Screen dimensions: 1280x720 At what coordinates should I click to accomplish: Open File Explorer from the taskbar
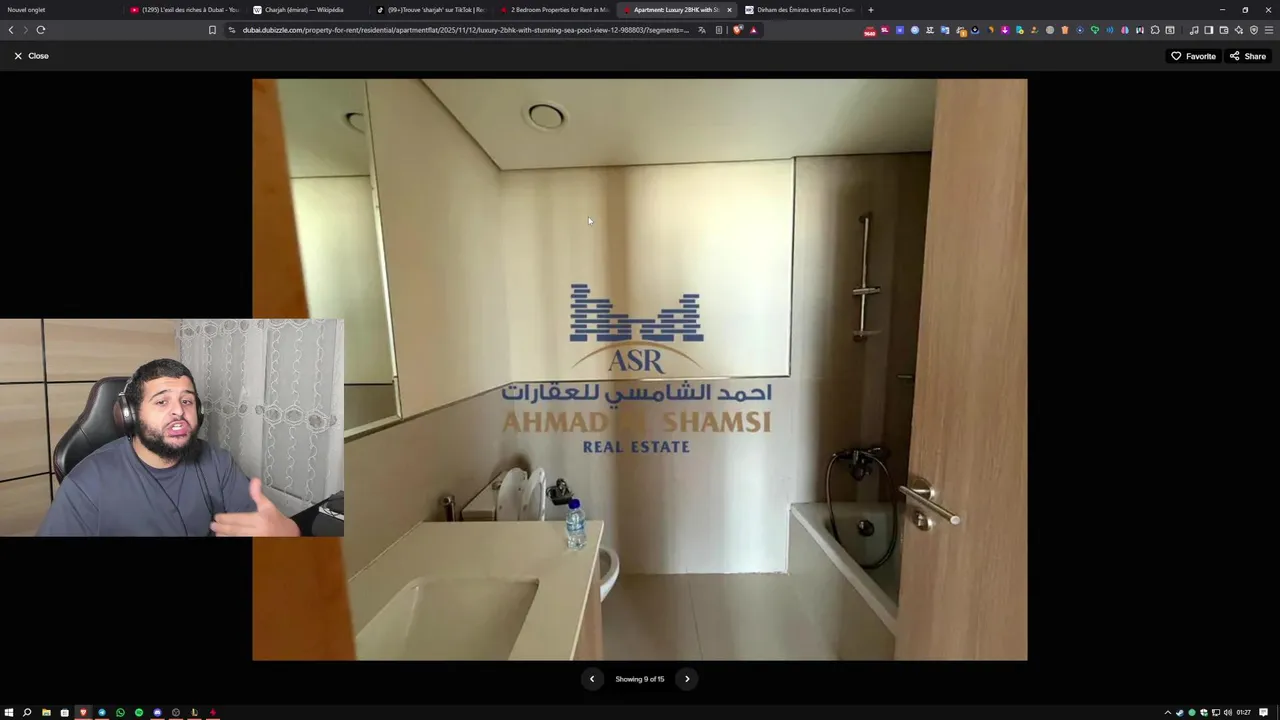point(46,712)
